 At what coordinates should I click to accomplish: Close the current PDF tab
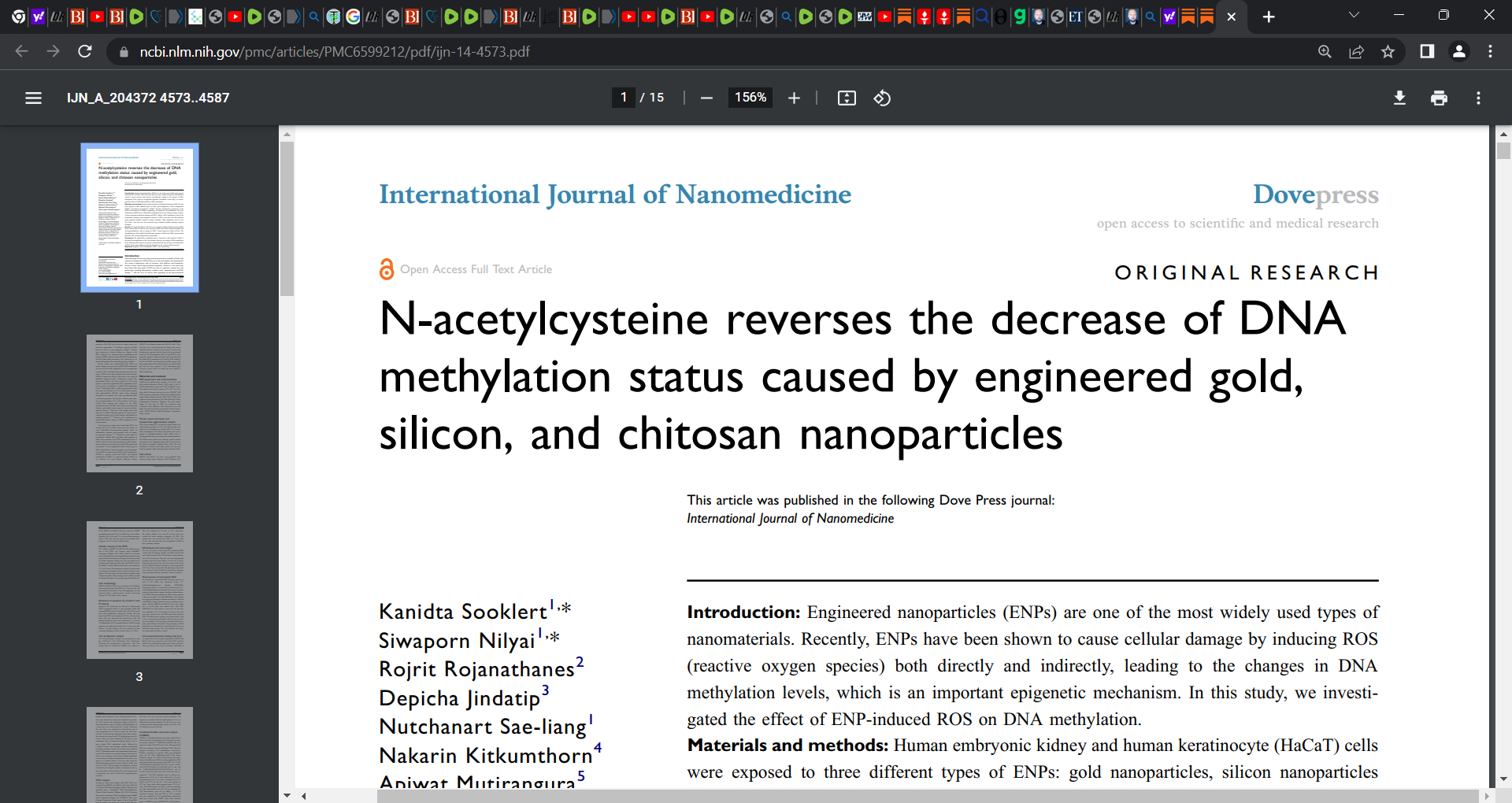(x=1232, y=17)
